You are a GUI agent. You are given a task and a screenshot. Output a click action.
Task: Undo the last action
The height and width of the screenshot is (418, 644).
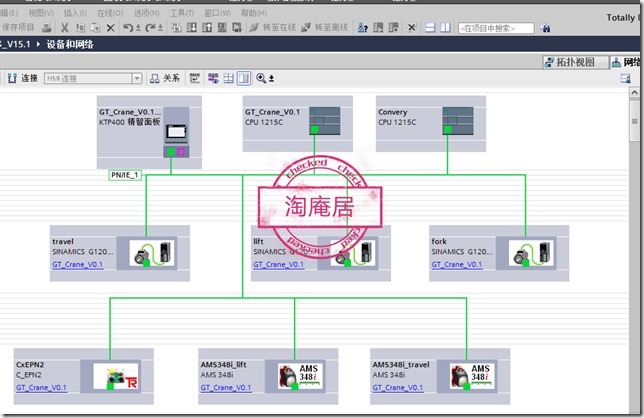coord(128,28)
